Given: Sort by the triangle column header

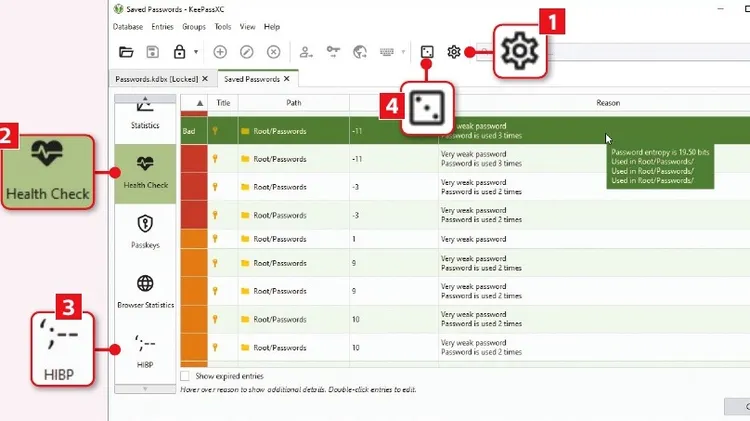Looking at the screenshot, I should (x=194, y=103).
